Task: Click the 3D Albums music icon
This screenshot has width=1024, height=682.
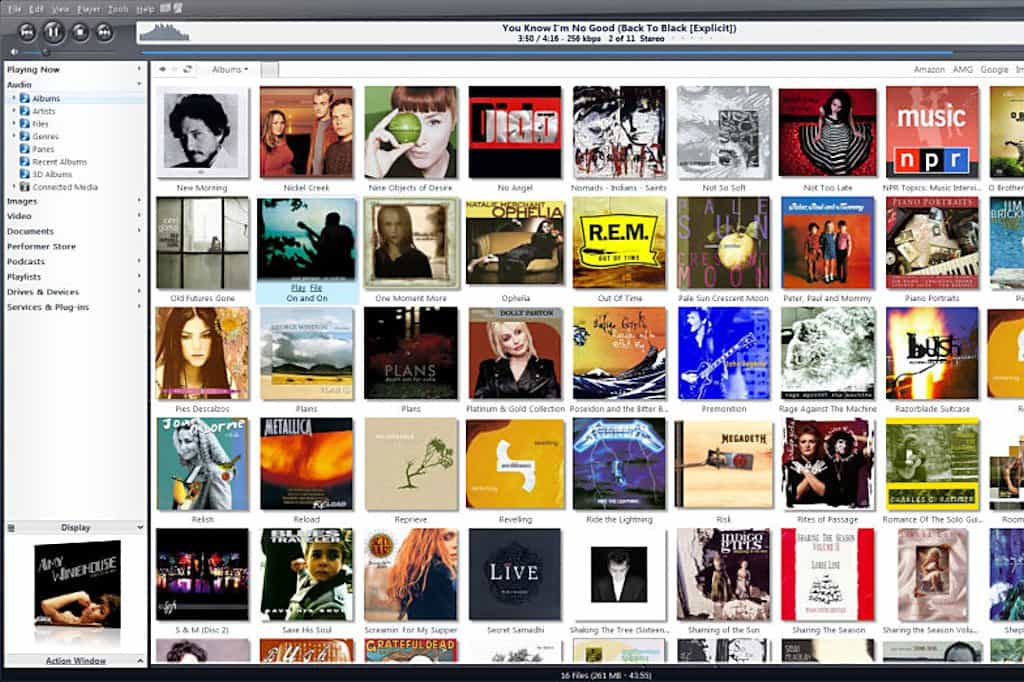Action: coord(25,174)
